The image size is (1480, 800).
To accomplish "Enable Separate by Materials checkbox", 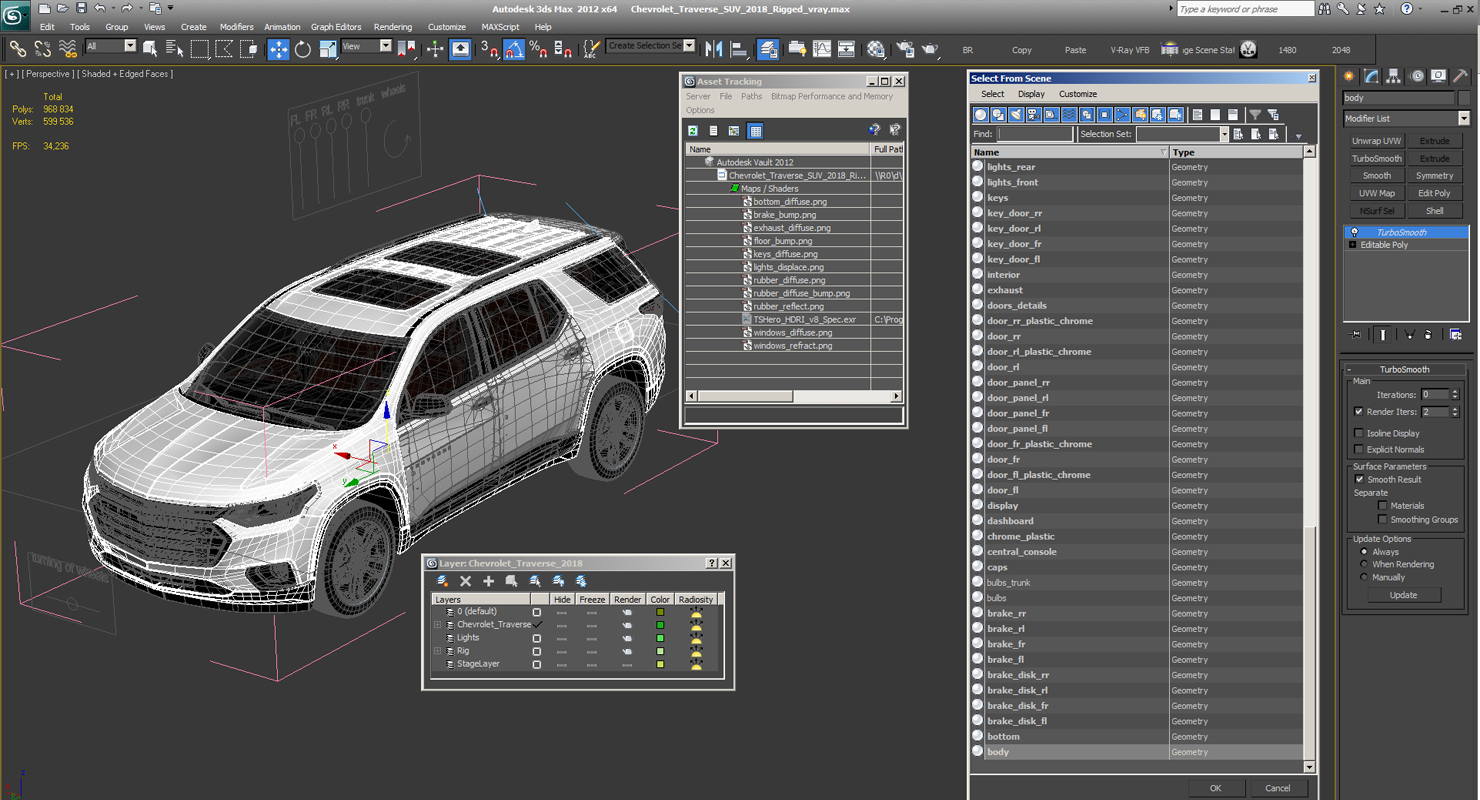I will click(x=1383, y=506).
